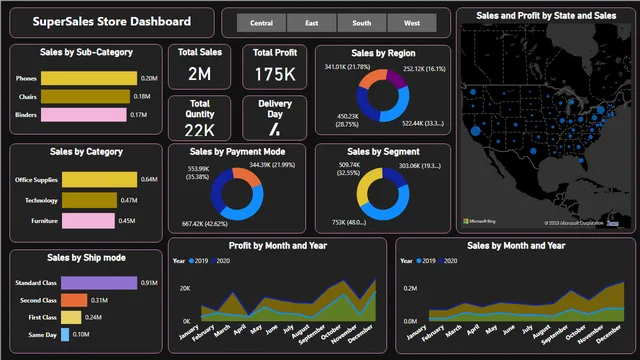Image resolution: width=640 pixels, height=360 pixels.
Task: Click the Delivery Day card value
Action: tap(275, 129)
